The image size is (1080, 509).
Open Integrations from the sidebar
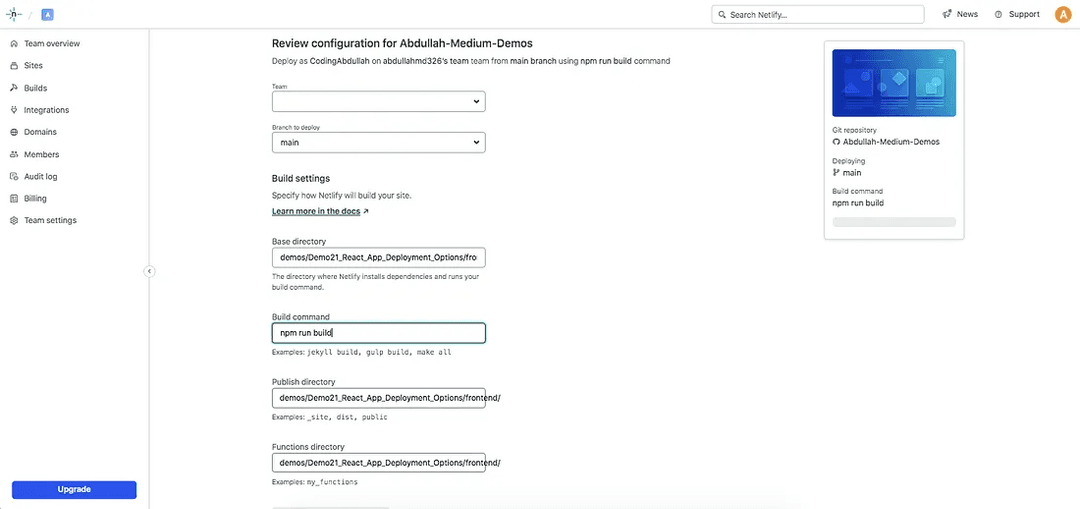[x=46, y=110]
